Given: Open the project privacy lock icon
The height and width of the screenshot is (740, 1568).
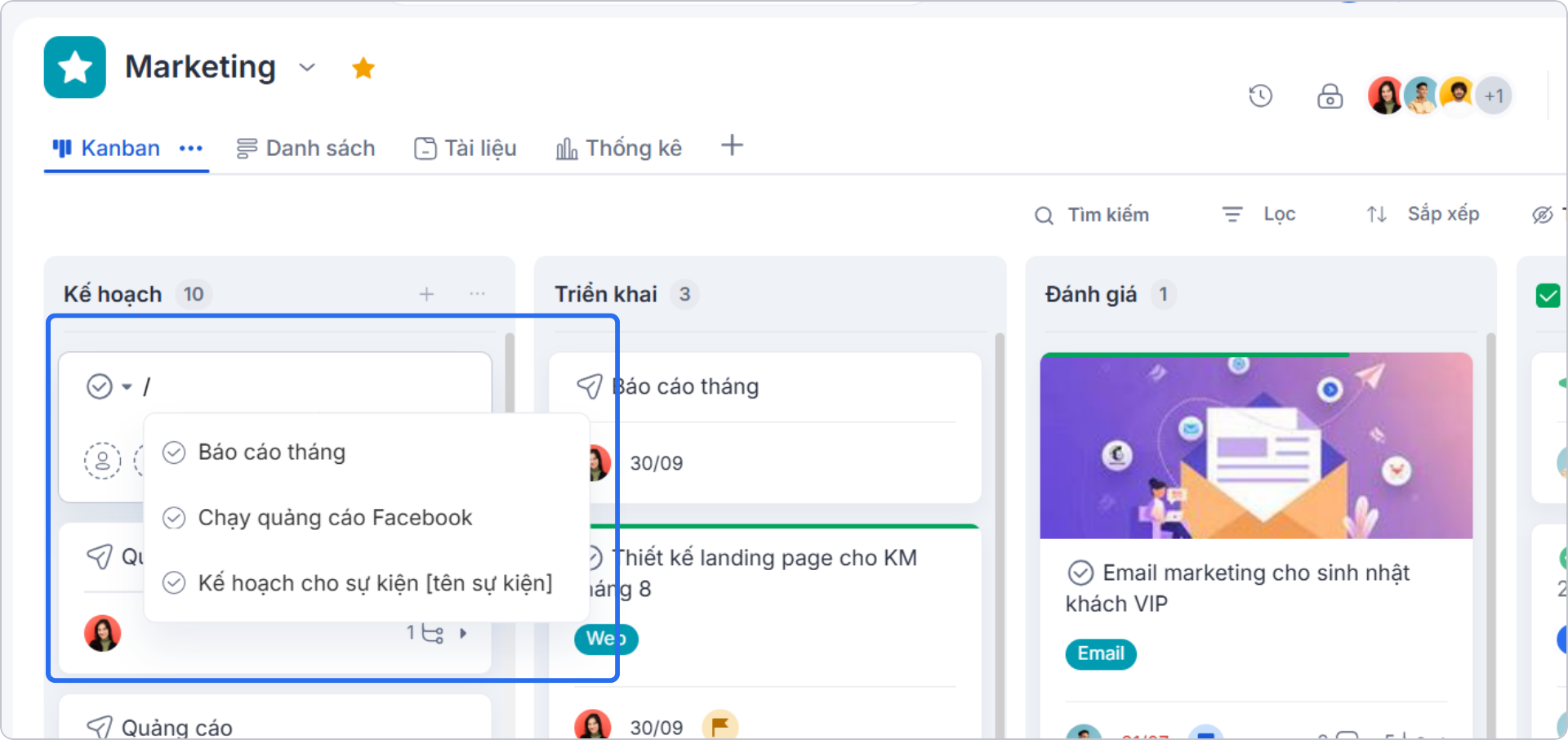Looking at the screenshot, I should (1330, 96).
